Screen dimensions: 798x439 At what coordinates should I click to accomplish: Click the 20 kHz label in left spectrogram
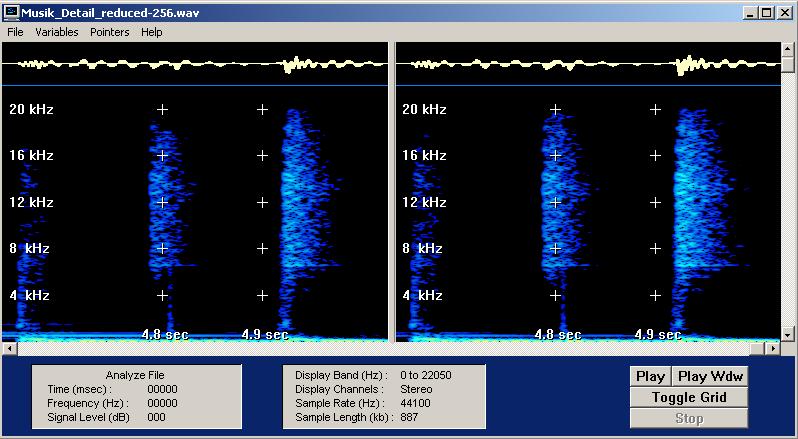(31, 109)
